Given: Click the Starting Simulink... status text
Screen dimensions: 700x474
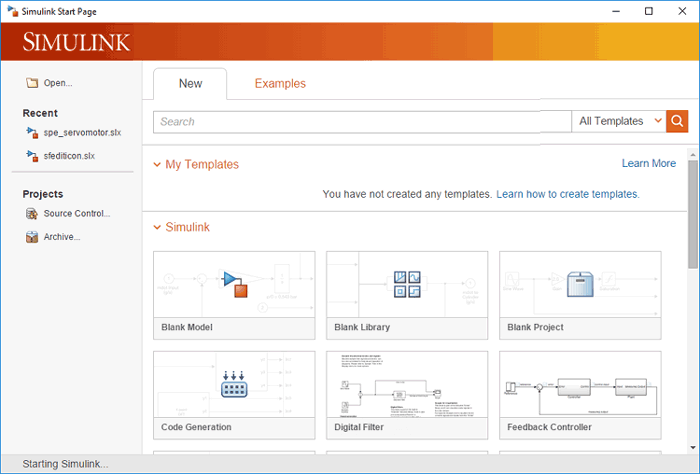Looking at the screenshot, I should click(x=65, y=464).
